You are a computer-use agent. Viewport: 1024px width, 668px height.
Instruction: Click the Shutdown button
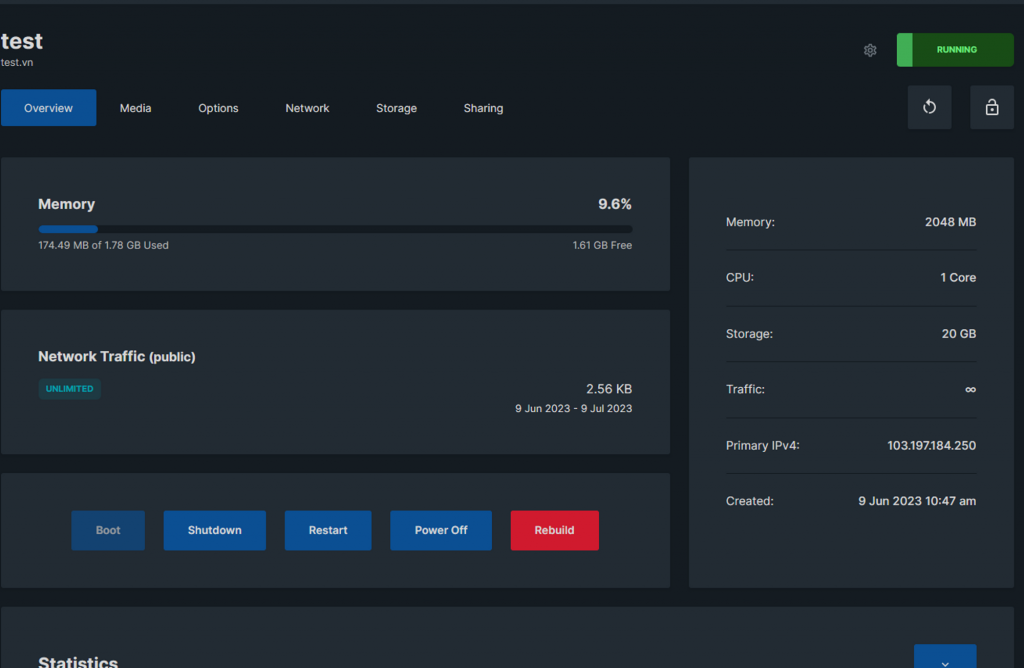click(215, 530)
